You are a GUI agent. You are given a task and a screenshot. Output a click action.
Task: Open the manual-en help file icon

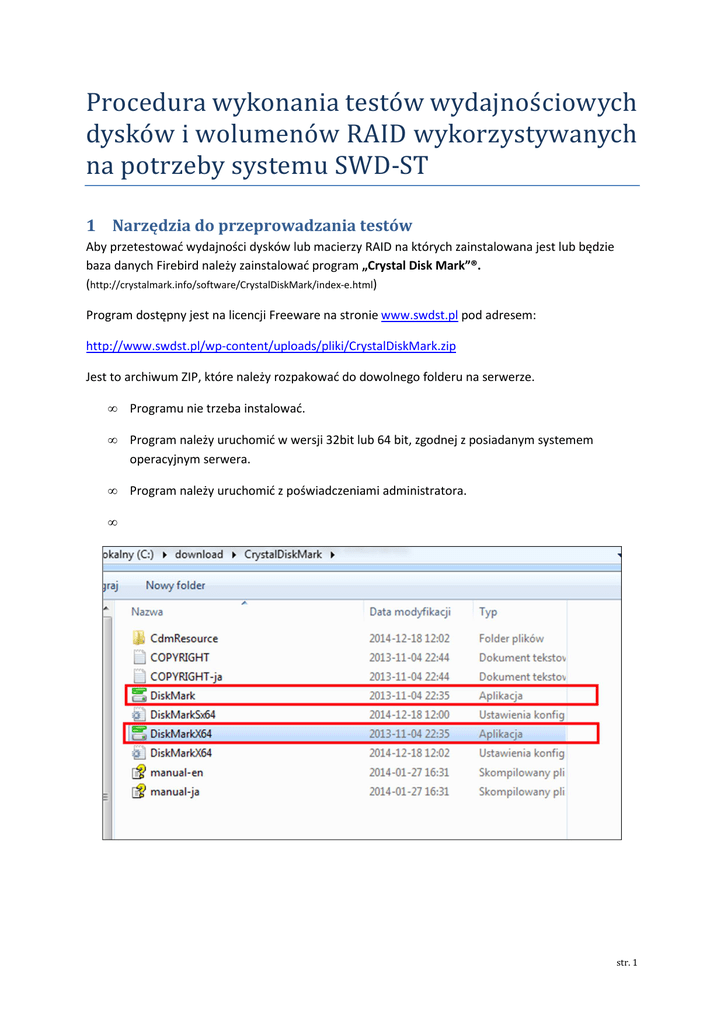(x=139, y=772)
